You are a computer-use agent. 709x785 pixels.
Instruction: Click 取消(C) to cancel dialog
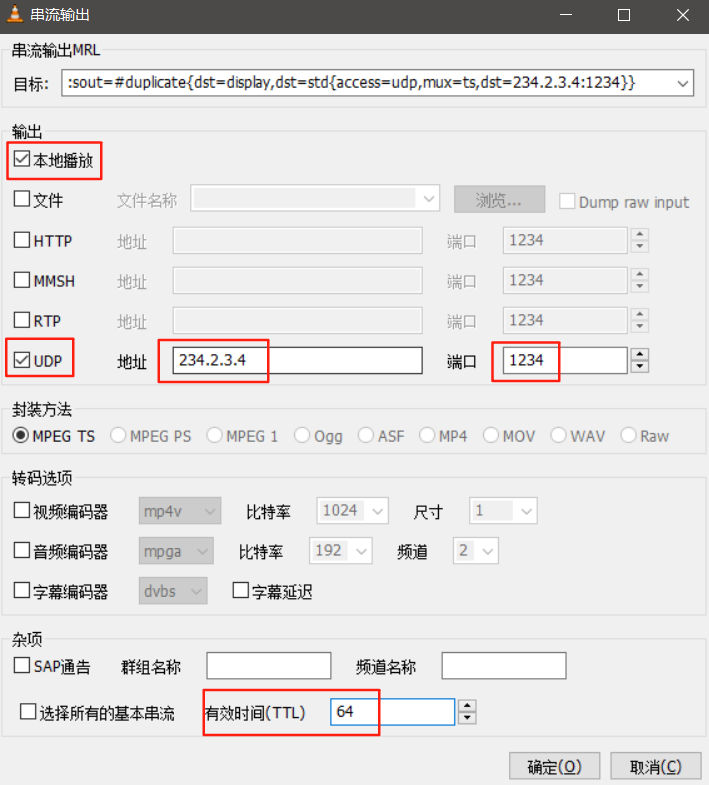coord(656,766)
